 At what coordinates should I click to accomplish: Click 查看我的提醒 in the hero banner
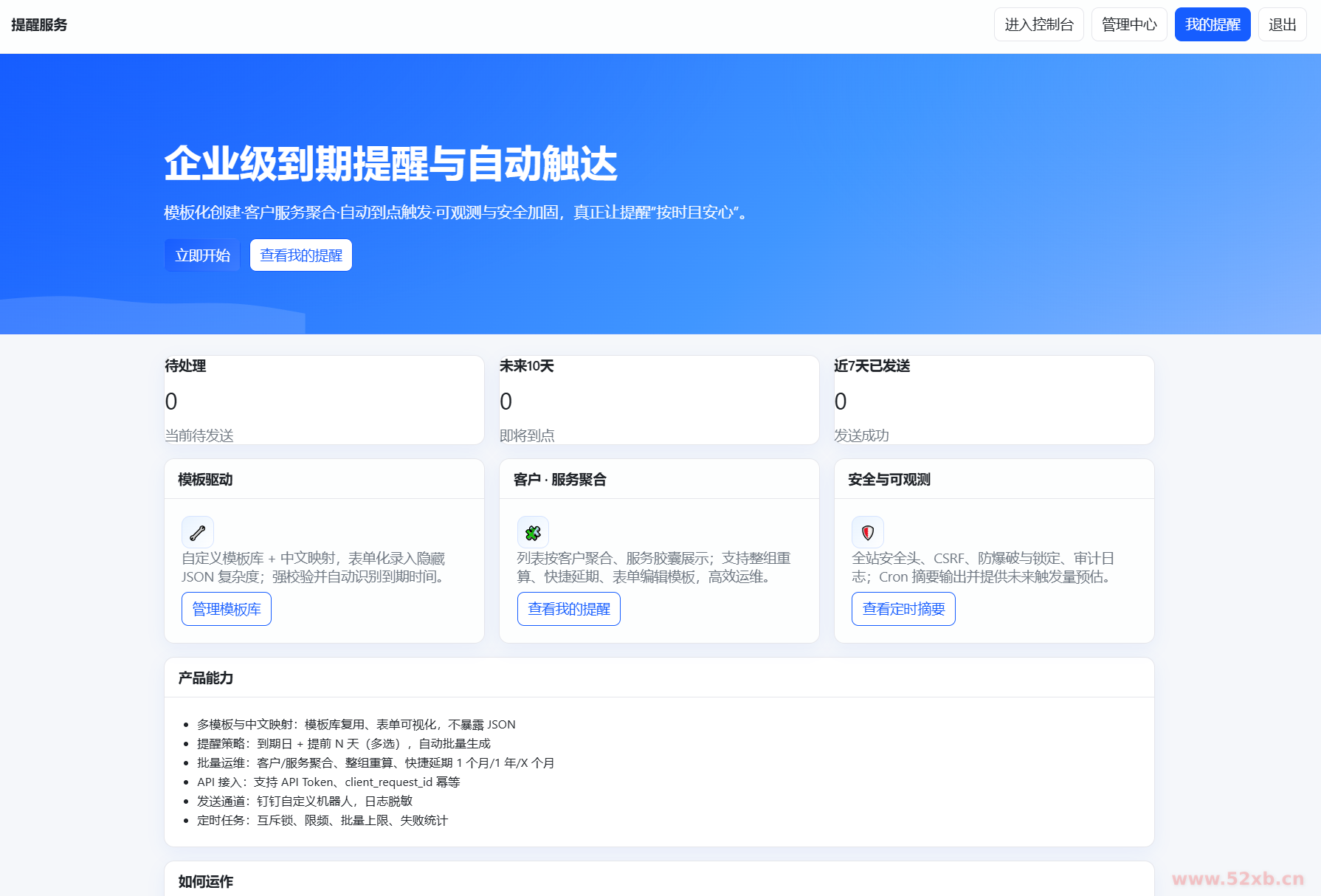[300, 255]
